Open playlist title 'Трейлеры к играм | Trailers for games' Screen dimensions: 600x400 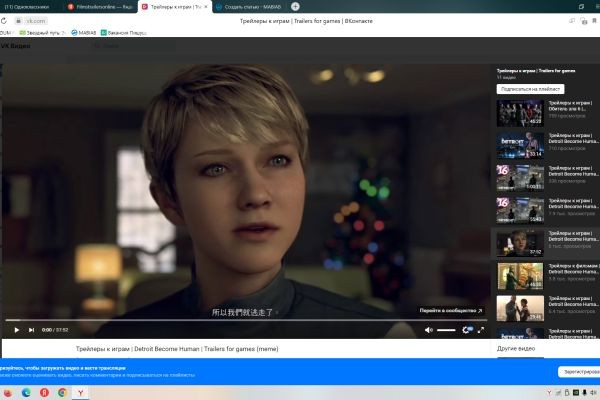click(x=536, y=70)
